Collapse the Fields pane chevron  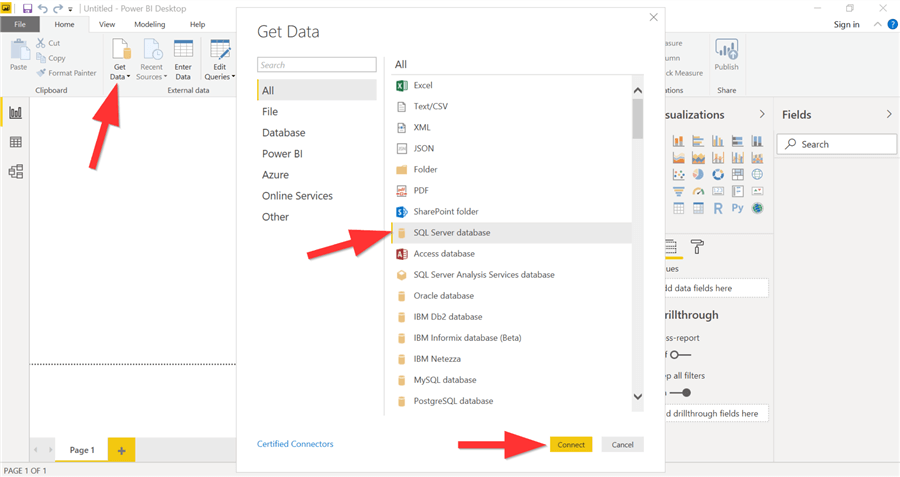pos(889,114)
